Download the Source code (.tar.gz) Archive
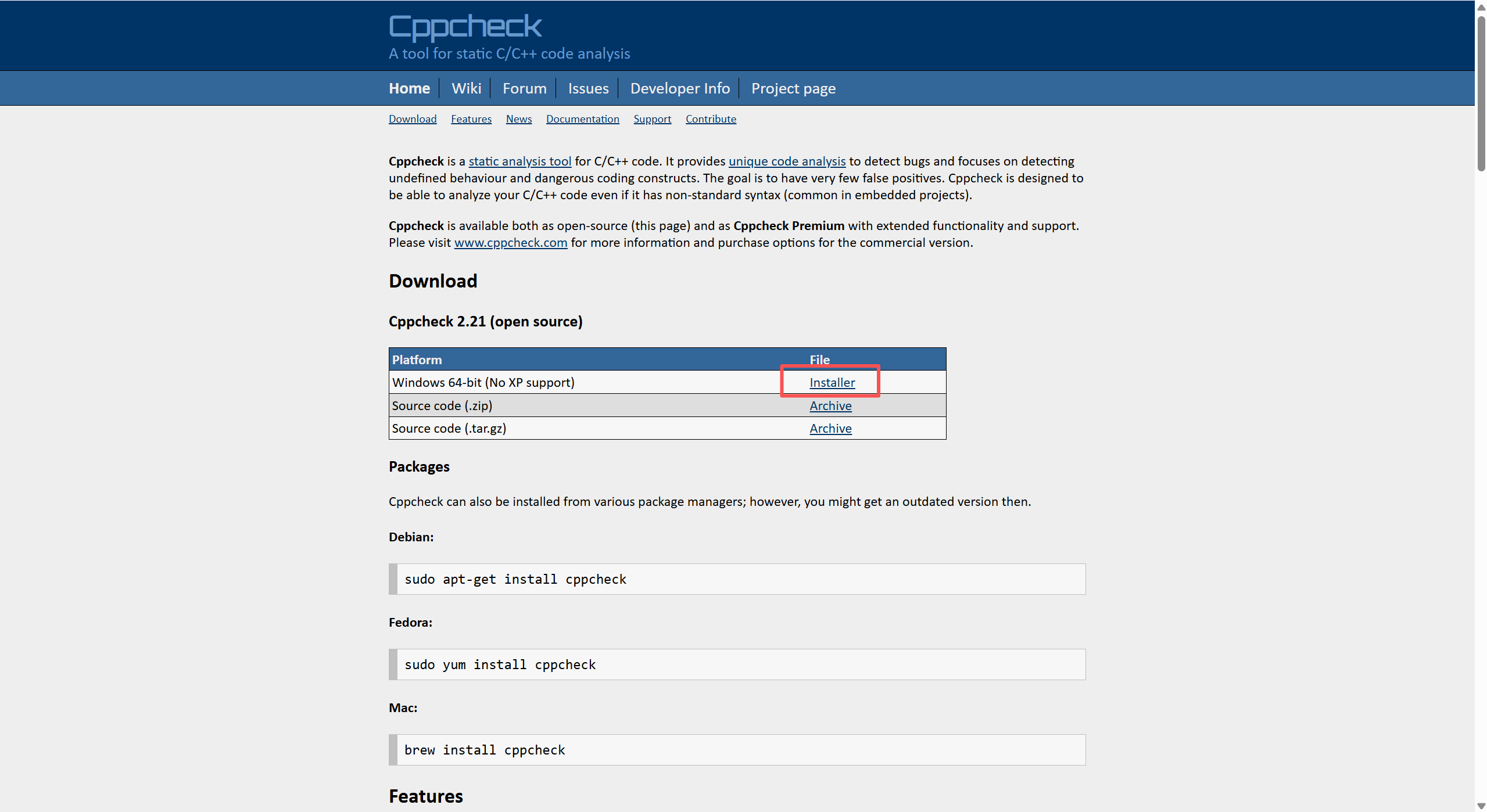The image size is (1487, 812). [830, 429]
